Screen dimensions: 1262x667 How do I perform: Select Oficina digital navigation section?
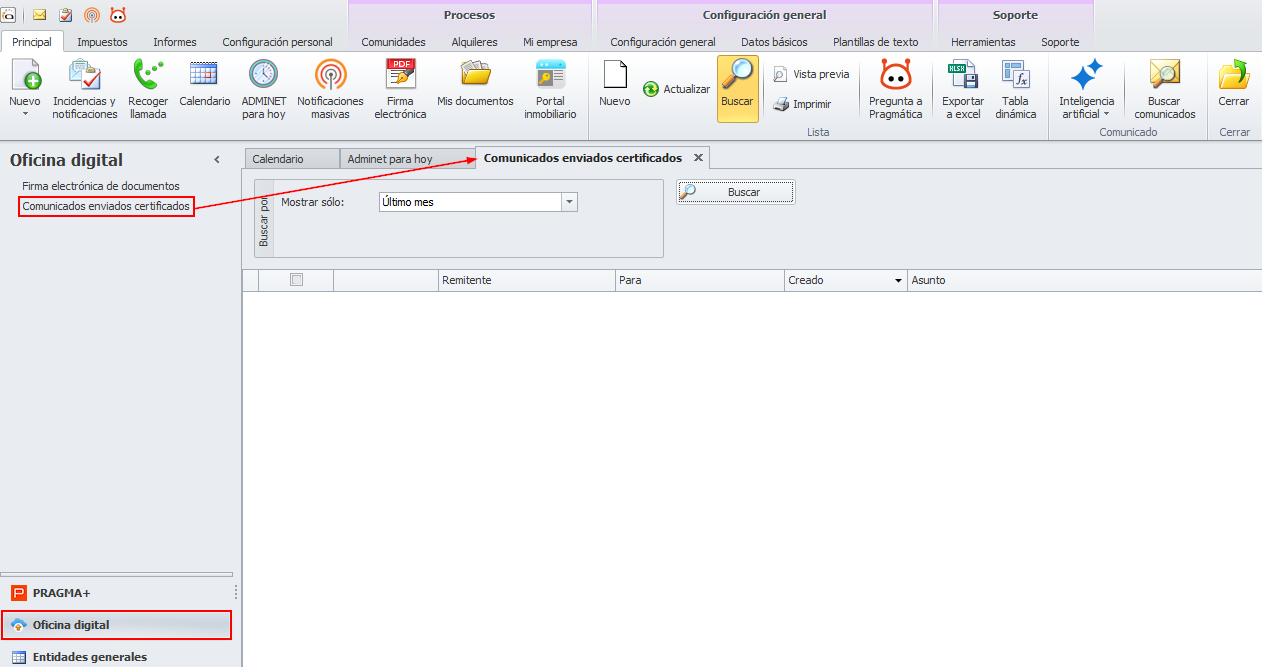click(116, 625)
